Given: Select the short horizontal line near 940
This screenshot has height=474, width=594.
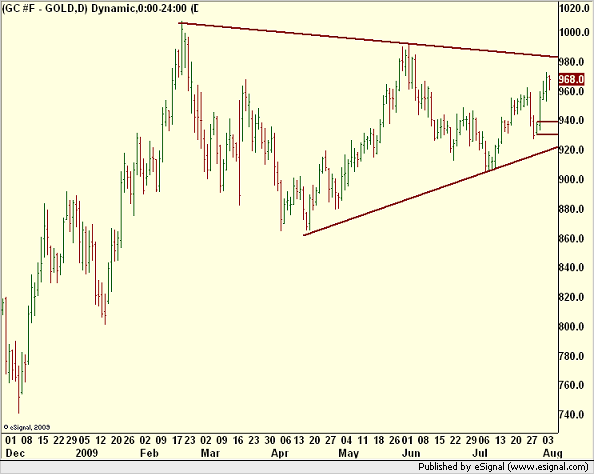Looking at the screenshot, I should 547,122.
